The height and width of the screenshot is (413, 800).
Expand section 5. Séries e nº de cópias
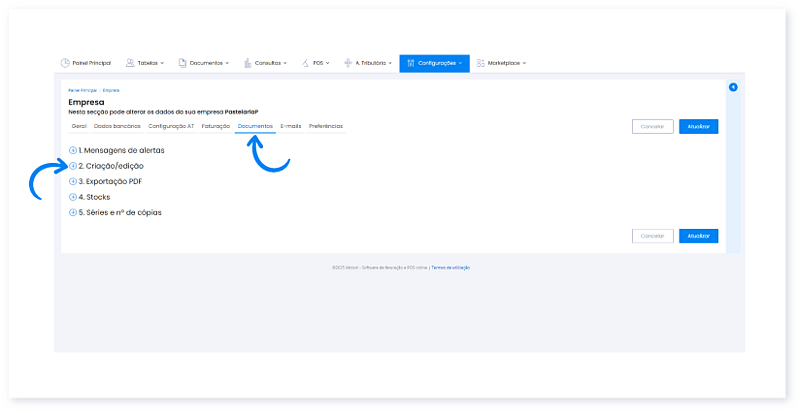coord(73,212)
